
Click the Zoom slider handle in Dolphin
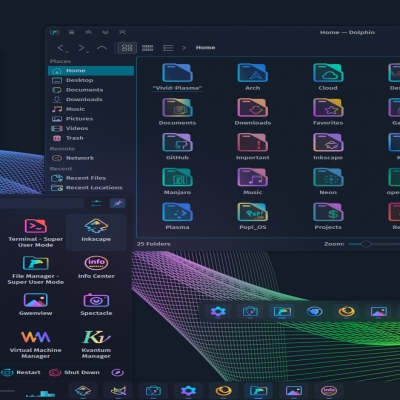click(366, 244)
